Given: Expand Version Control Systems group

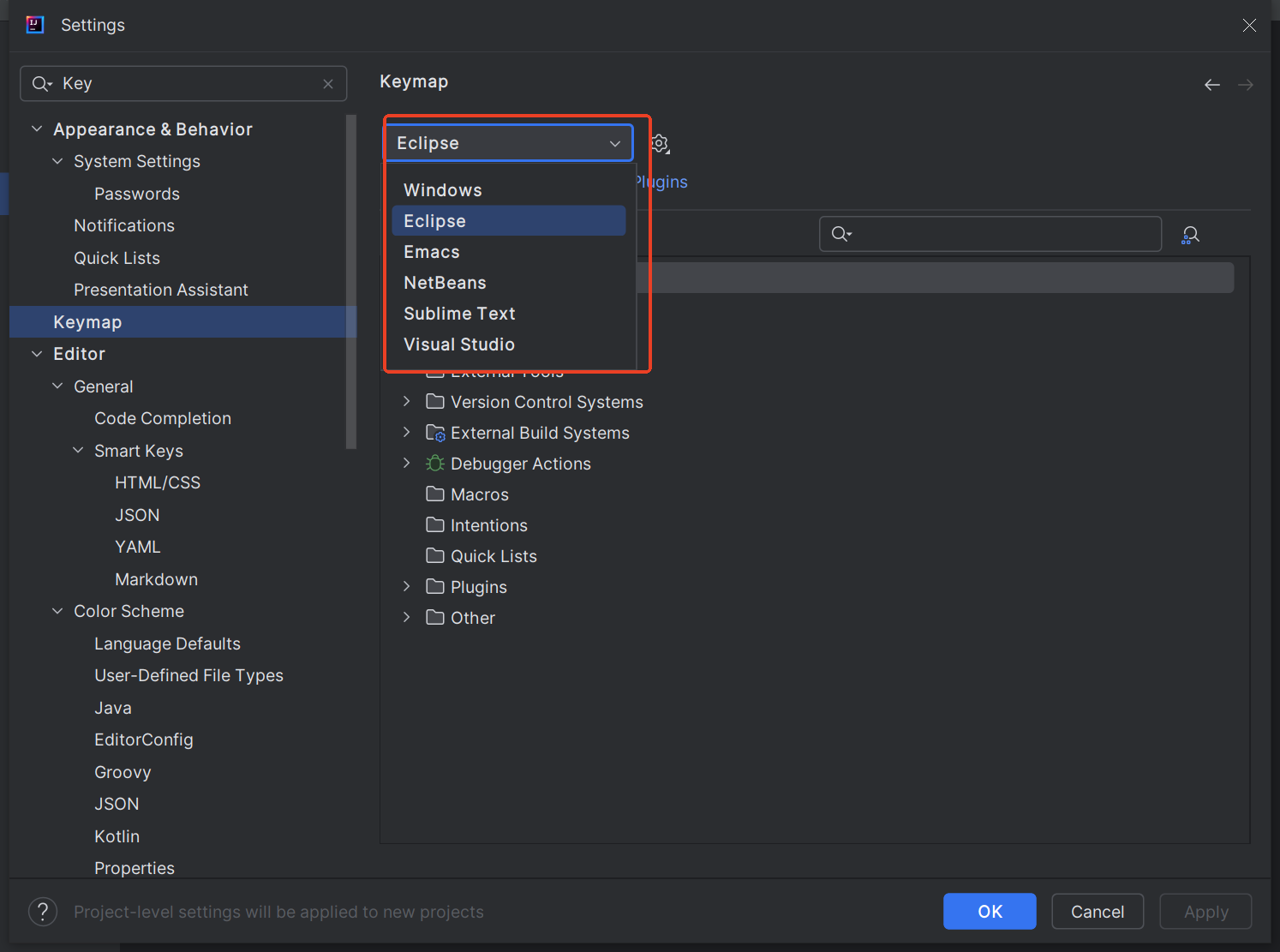Looking at the screenshot, I should coord(407,402).
